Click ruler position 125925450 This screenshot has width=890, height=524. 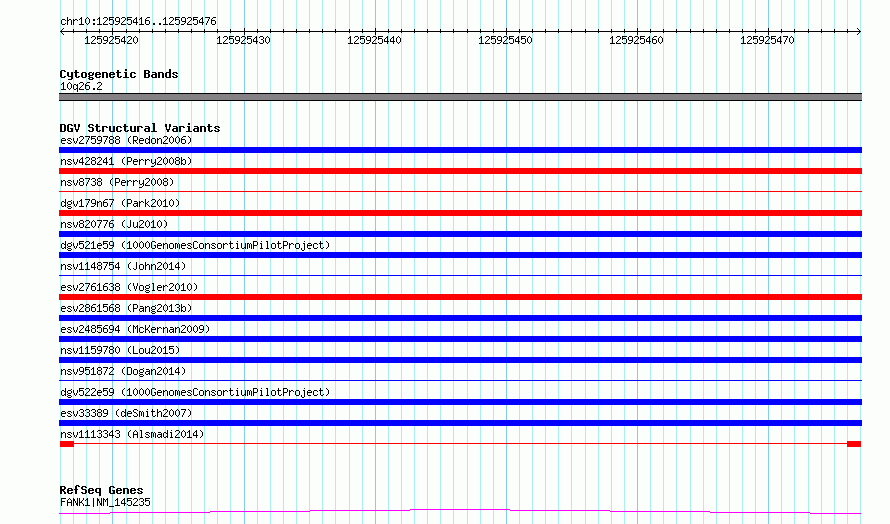(505, 40)
